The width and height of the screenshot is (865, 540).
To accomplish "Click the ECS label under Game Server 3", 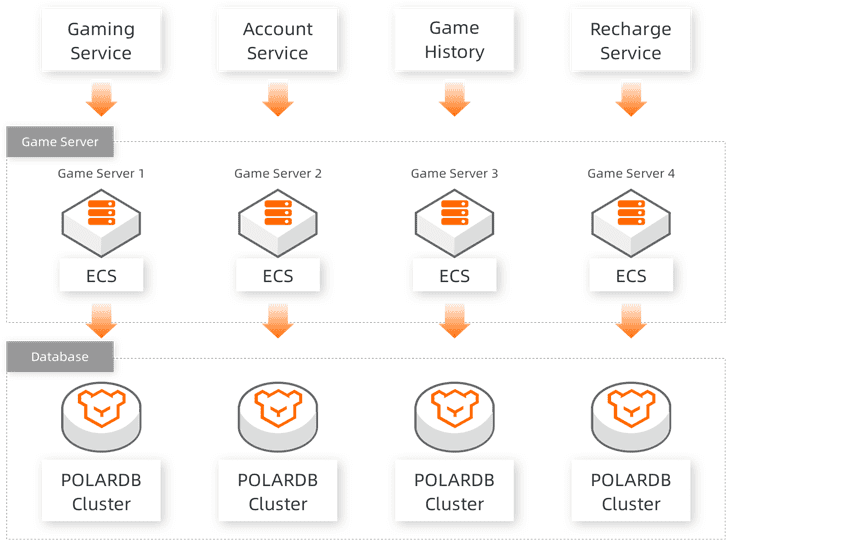I will point(454,275).
